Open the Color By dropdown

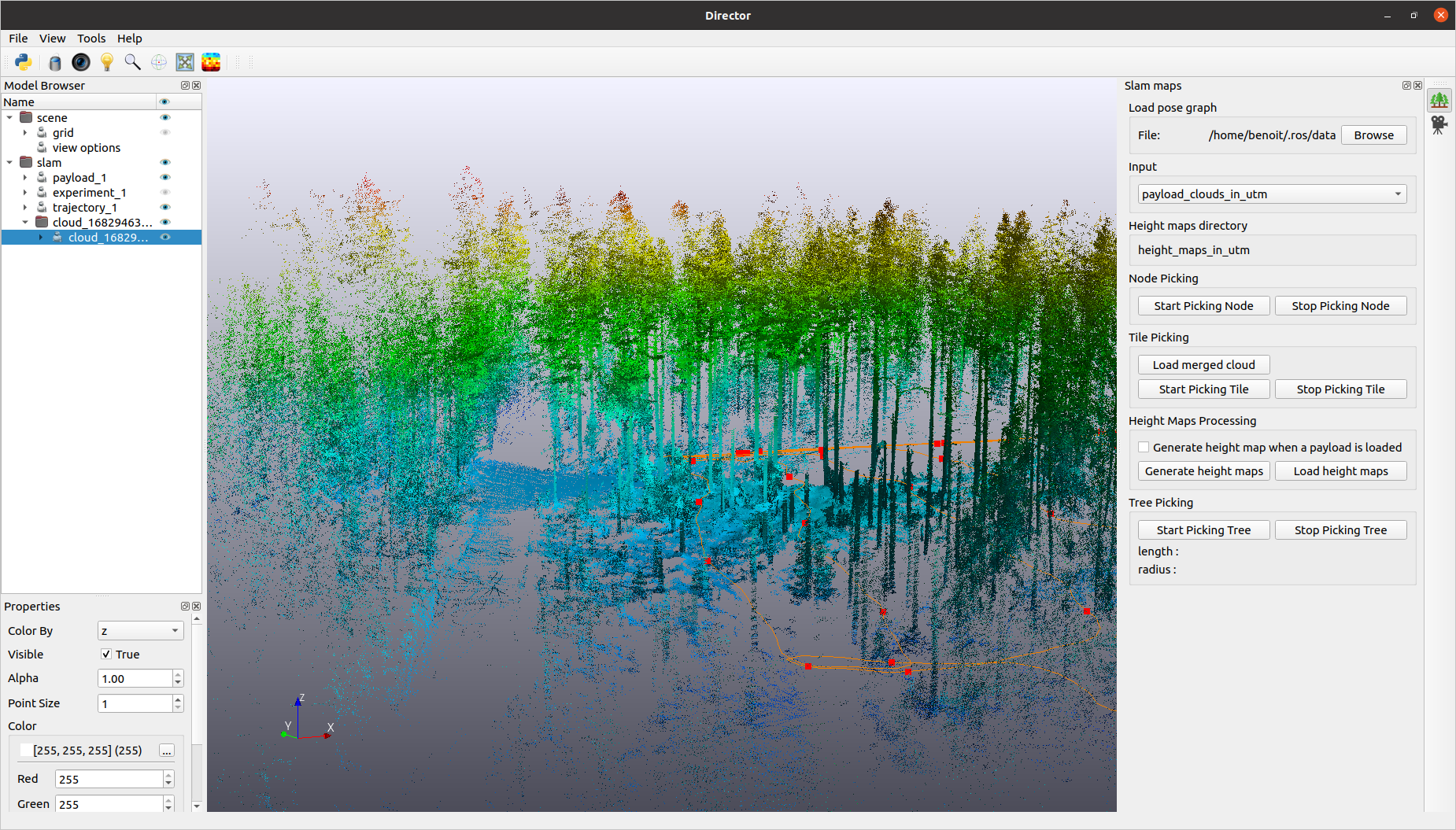(x=140, y=631)
